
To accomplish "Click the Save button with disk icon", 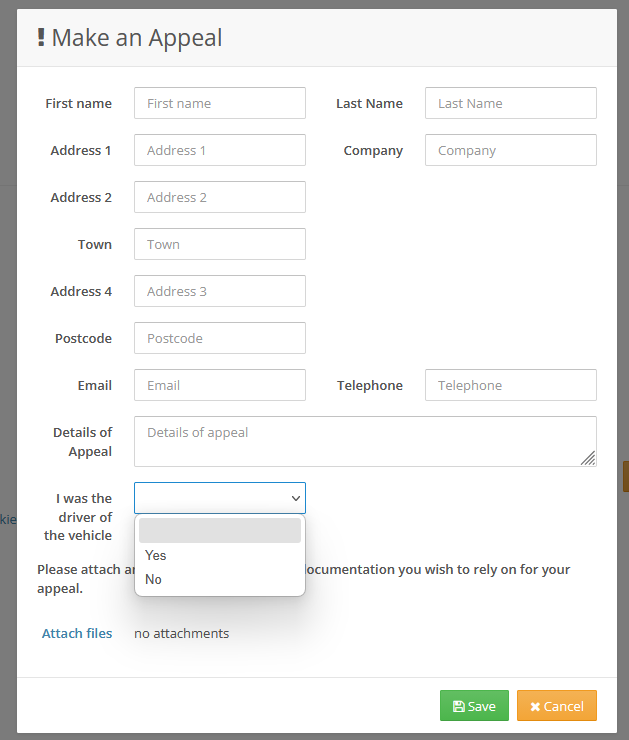I will tap(474, 706).
